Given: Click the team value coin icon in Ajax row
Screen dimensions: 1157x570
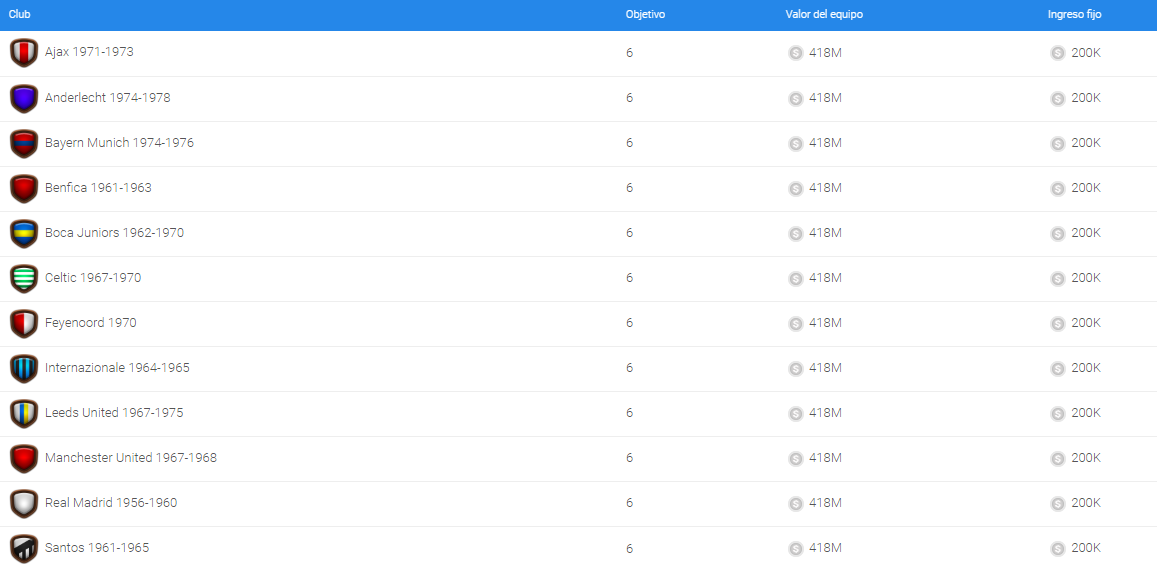Looking at the screenshot, I should pyautogui.click(x=795, y=53).
